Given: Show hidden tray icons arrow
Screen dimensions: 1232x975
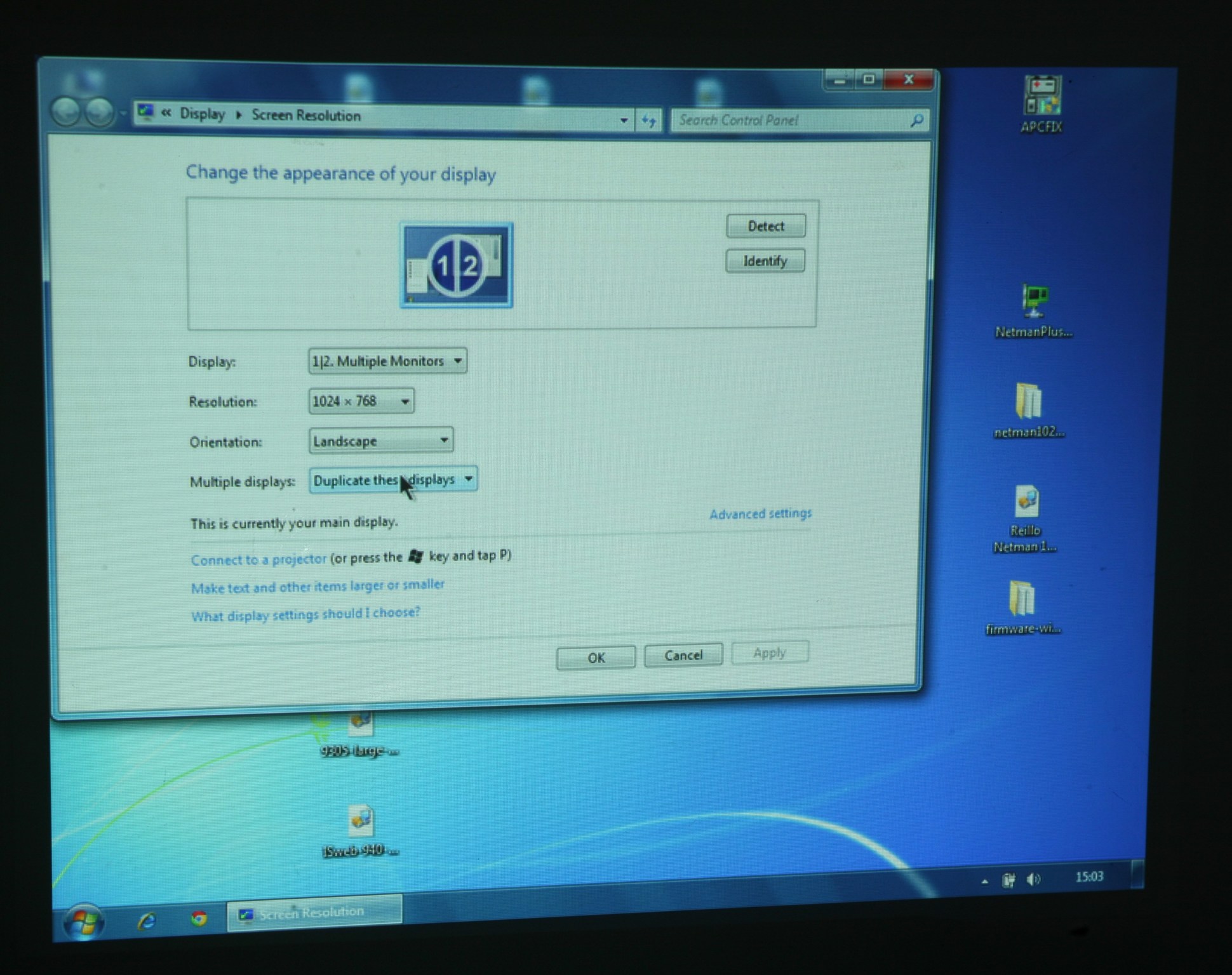Looking at the screenshot, I should pyautogui.click(x=984, y=881).
